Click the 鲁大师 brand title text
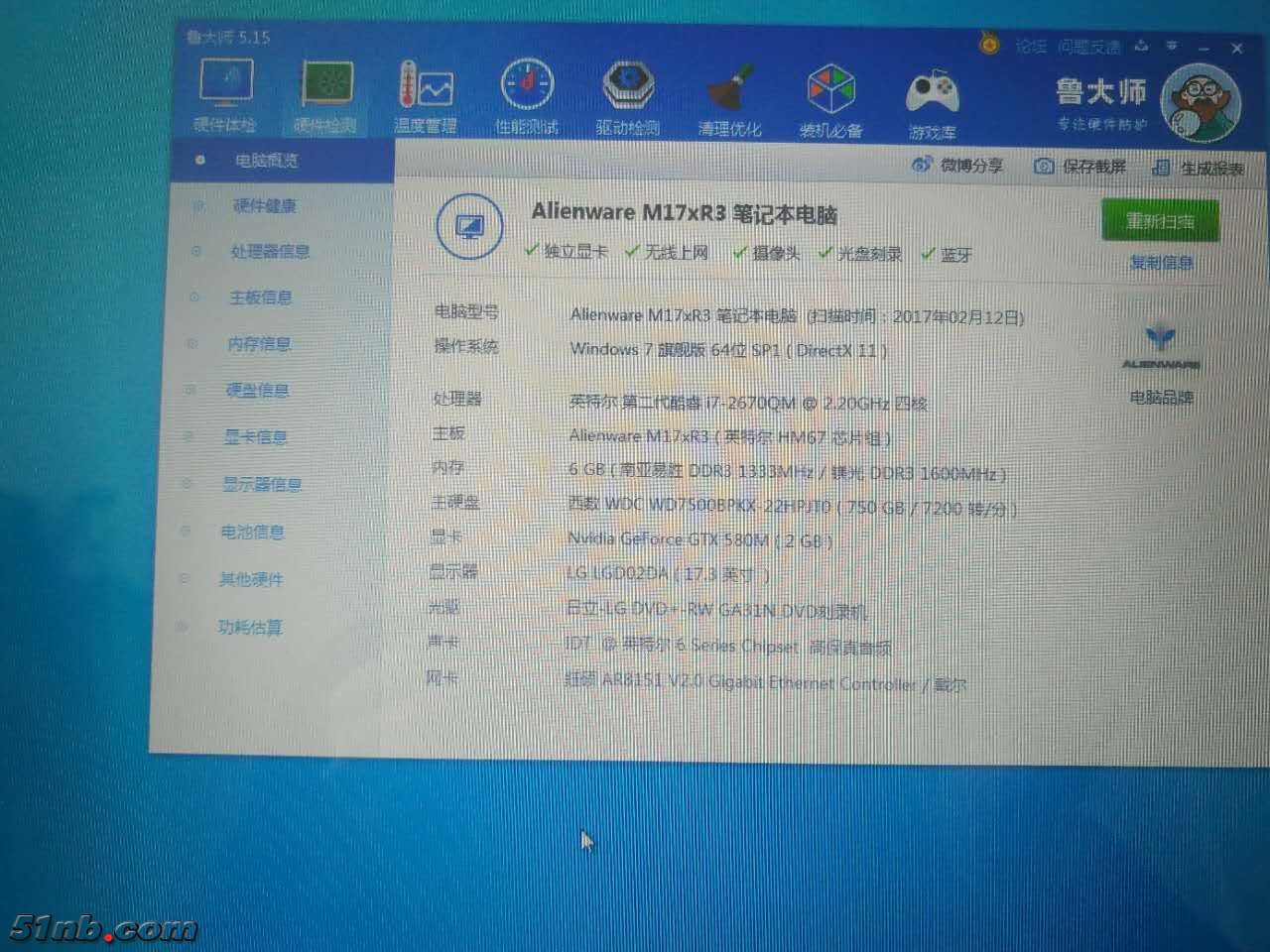This screenshot has height=952, width=1270. [x=1100, y=92]
